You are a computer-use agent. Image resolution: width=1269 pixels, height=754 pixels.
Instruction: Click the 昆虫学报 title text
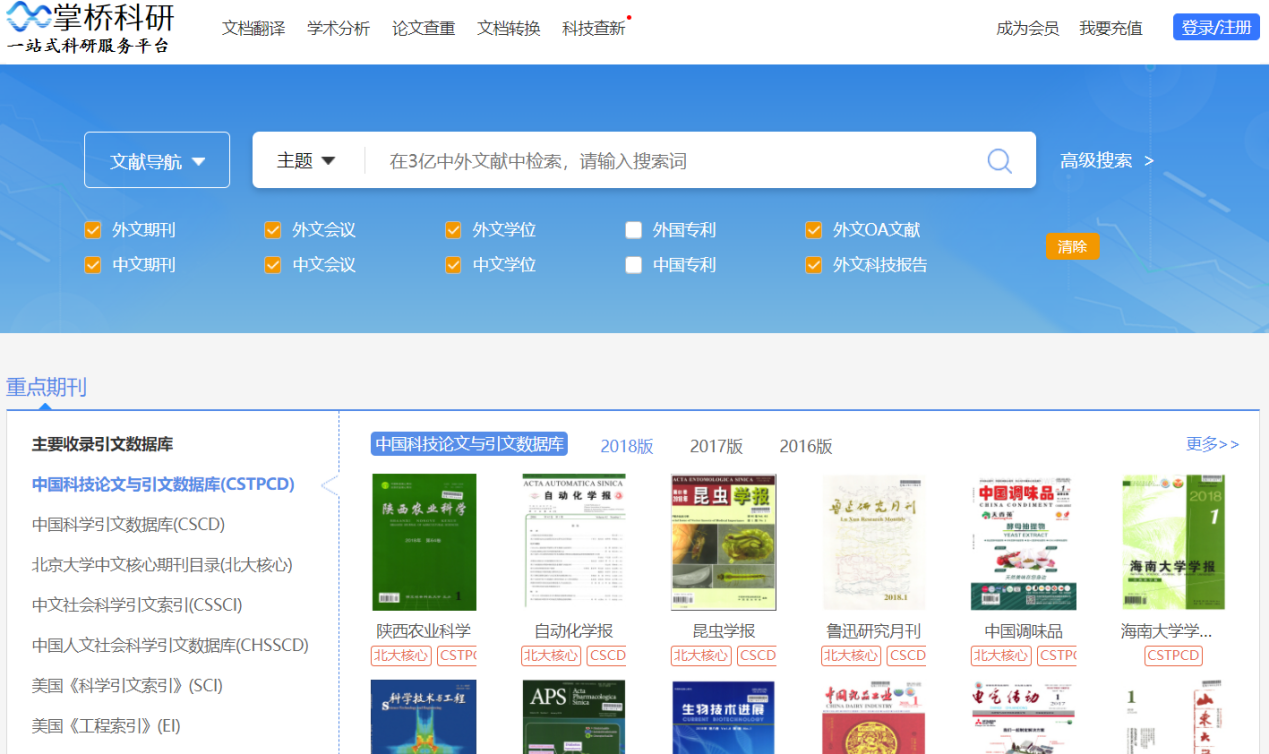(724, 631)
